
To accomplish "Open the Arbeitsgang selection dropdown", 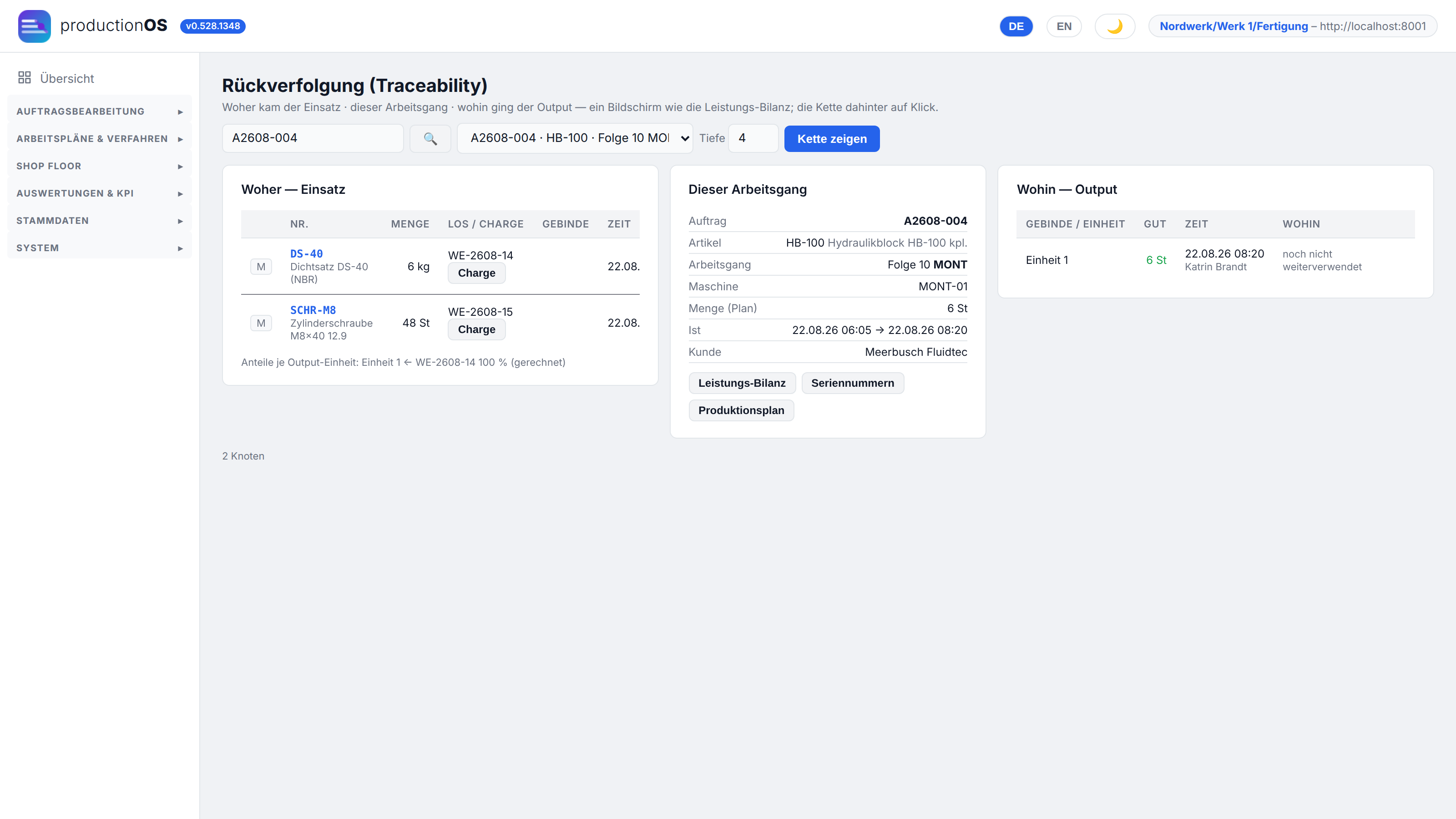I will 575,138.
